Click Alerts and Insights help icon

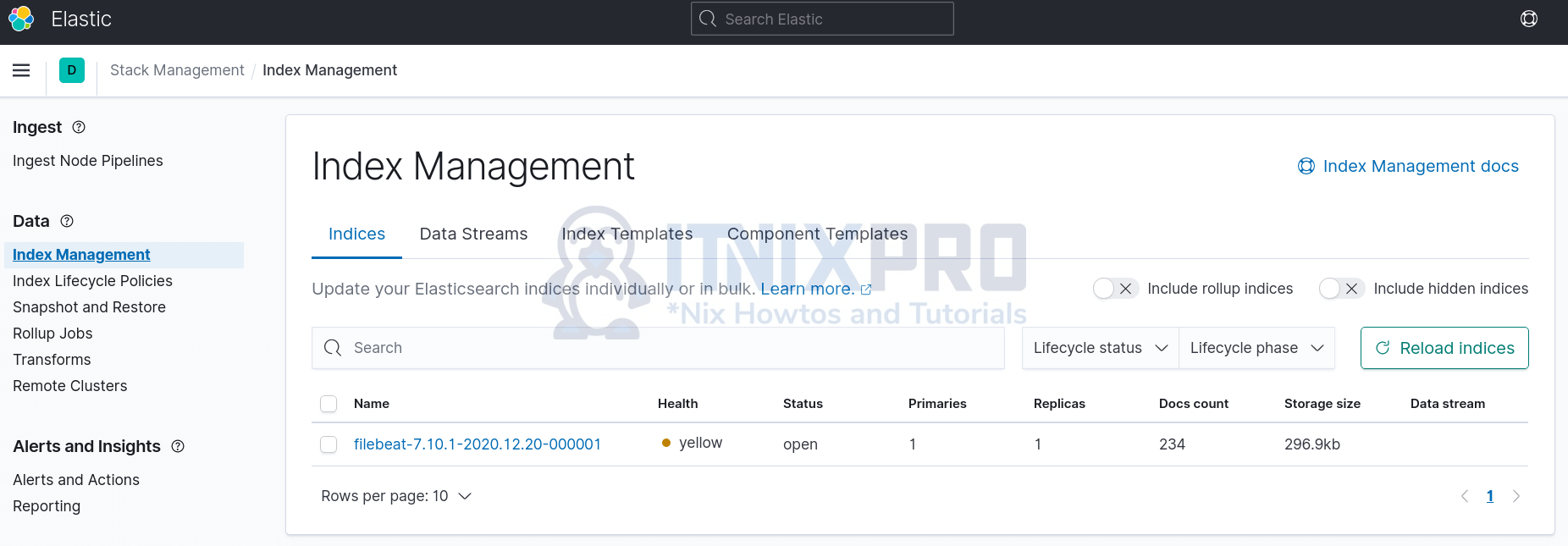tap(178, 446)
